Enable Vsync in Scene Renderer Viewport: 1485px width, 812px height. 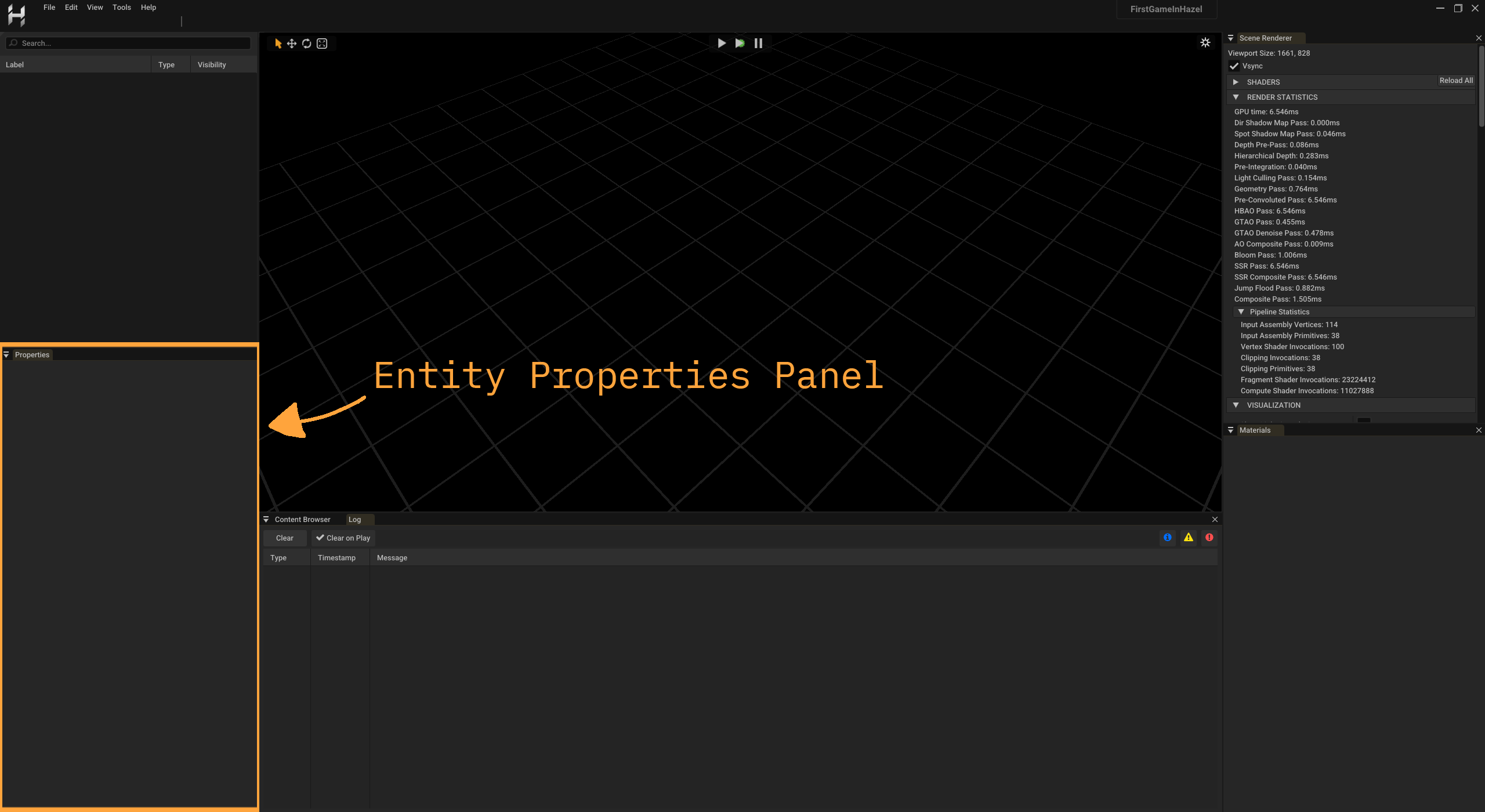point(1234,66)
